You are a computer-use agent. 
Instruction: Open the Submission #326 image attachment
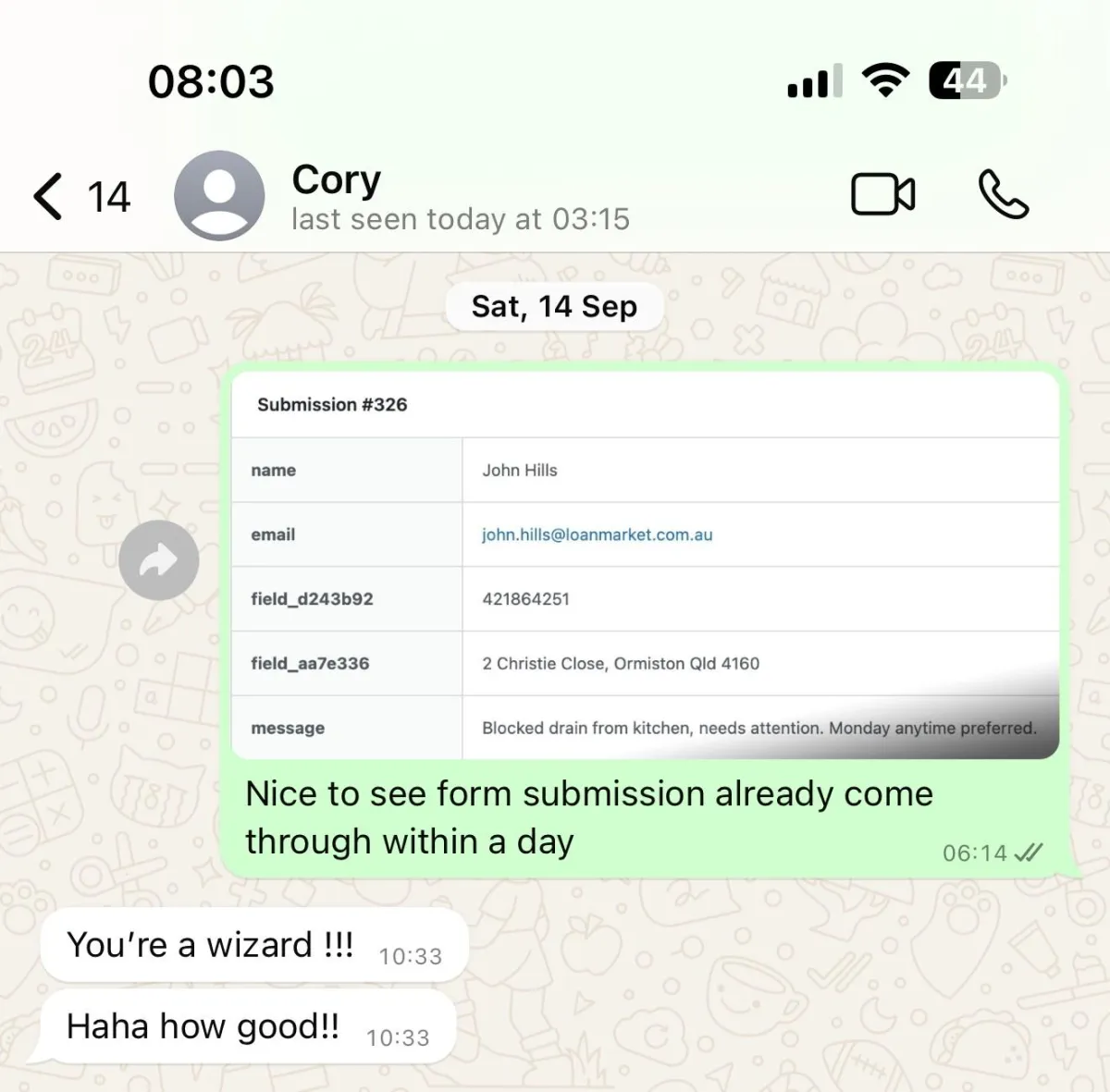tap(645, 565)
